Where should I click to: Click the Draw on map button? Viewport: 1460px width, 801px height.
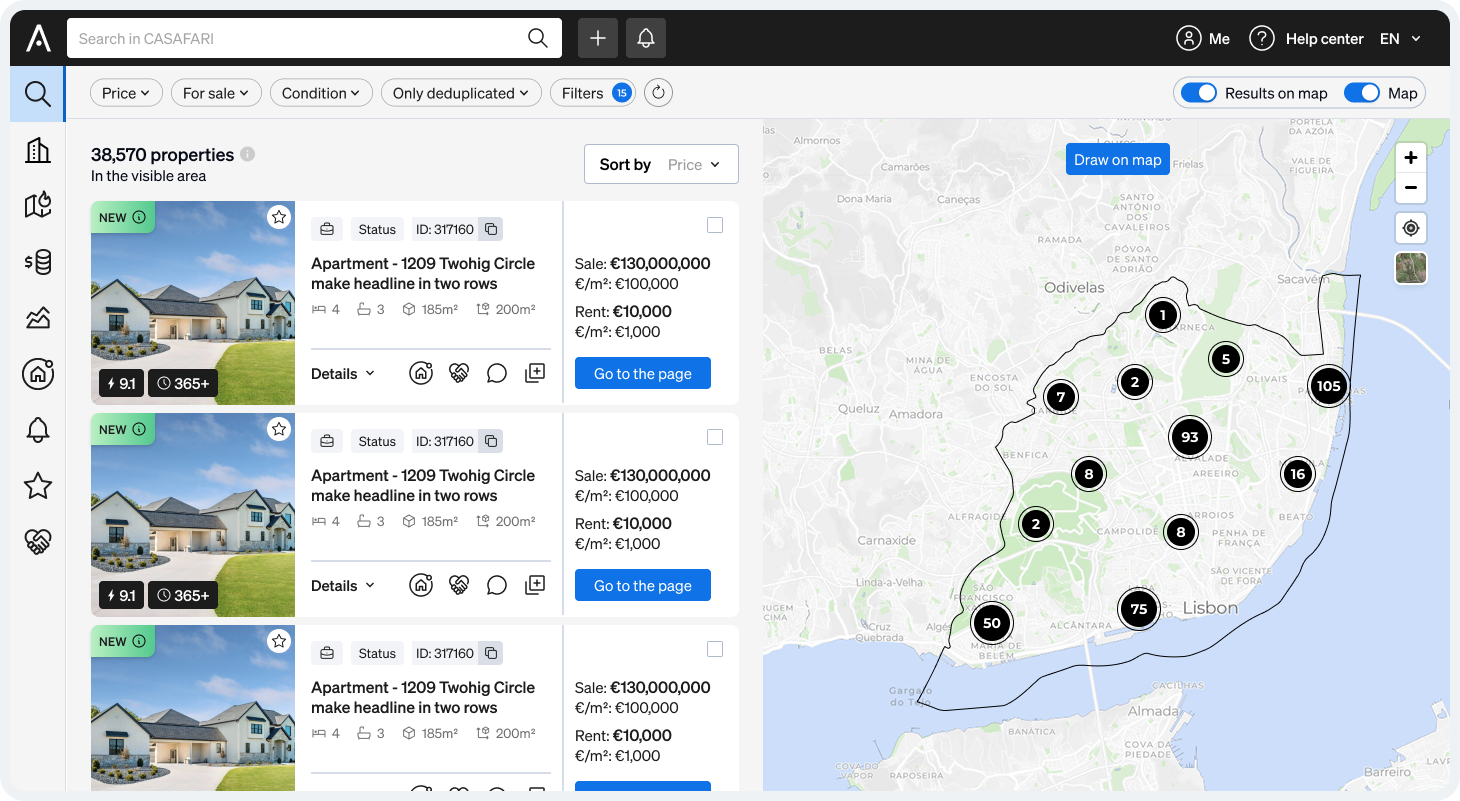coord(1117,160)
